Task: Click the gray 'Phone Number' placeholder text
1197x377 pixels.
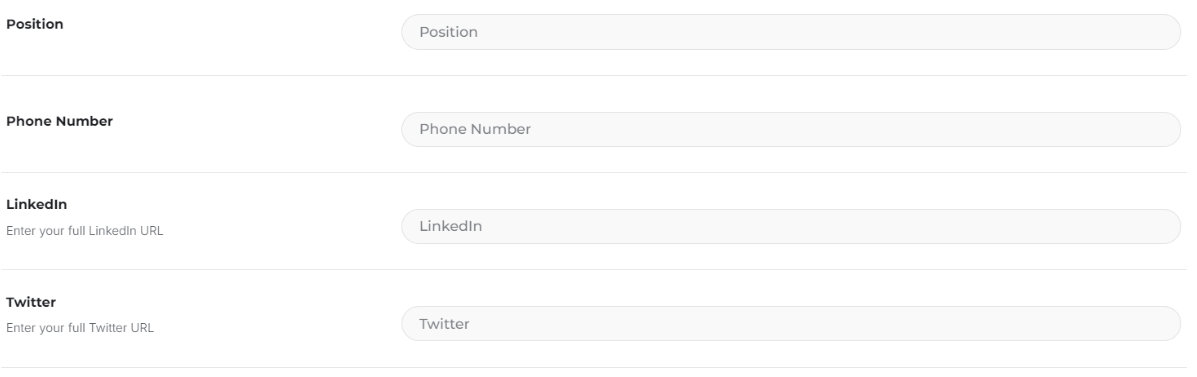Action: click(x=475, y=129)
